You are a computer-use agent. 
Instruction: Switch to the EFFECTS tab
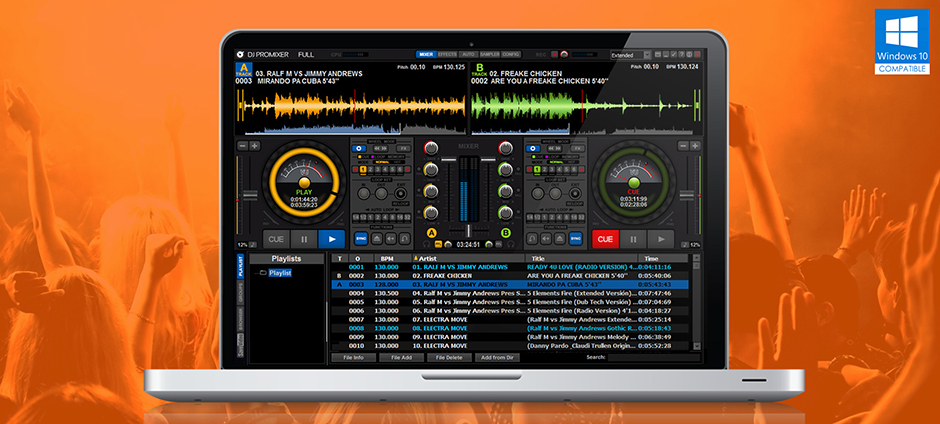(x=447, y=54)
